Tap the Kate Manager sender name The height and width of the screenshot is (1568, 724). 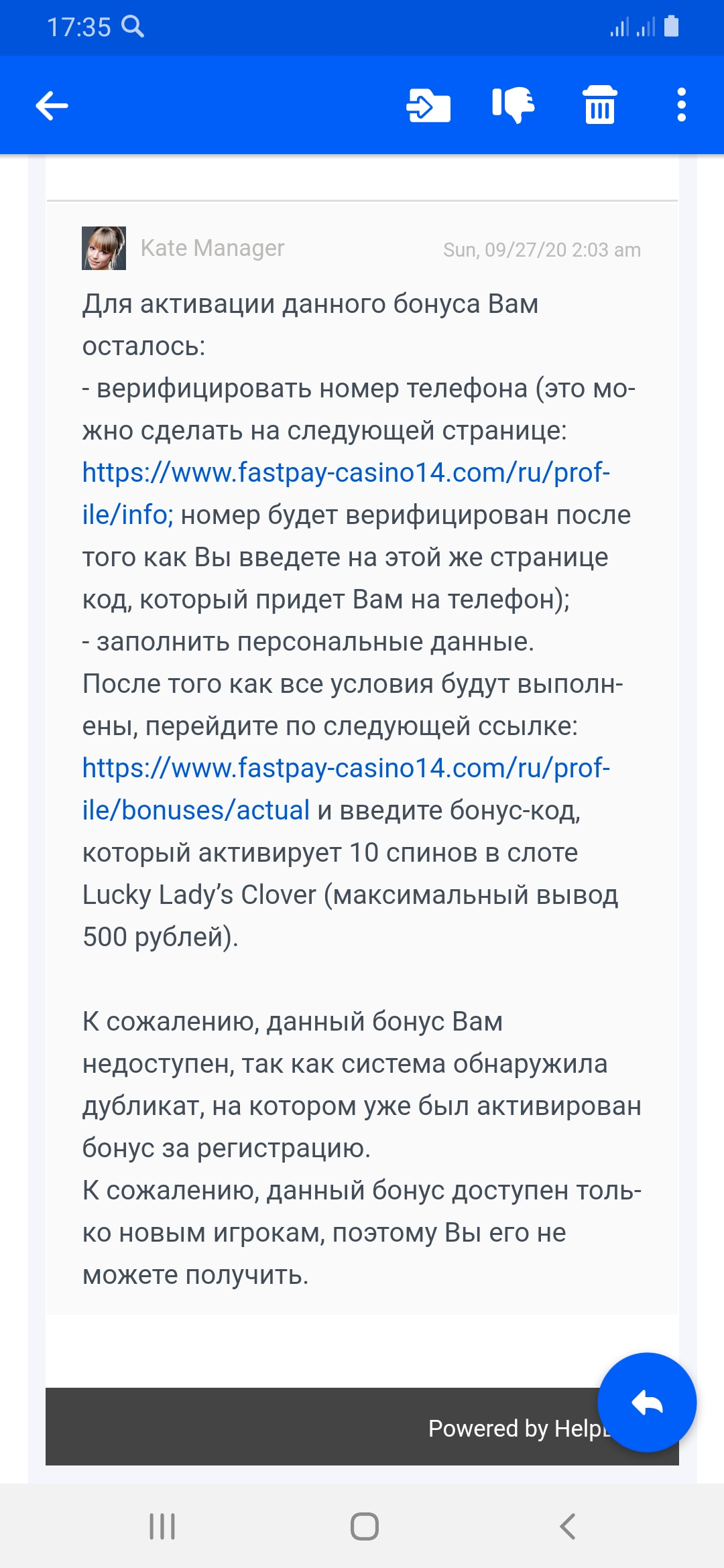pyautogui.click(x=213, y=248)
